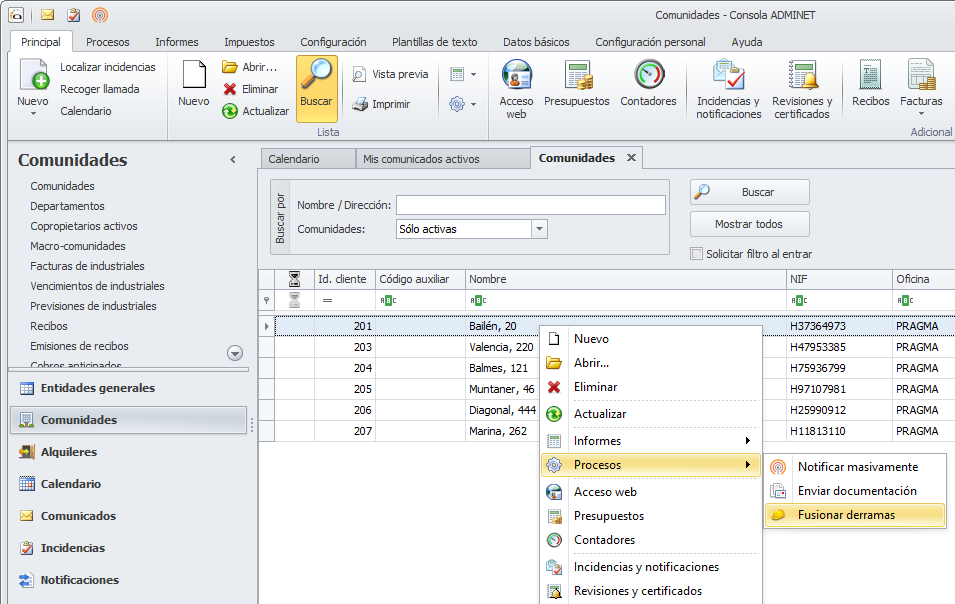Click the Buscar button in search panel
This screenshot has height=604, width=955.
[749, 192]
